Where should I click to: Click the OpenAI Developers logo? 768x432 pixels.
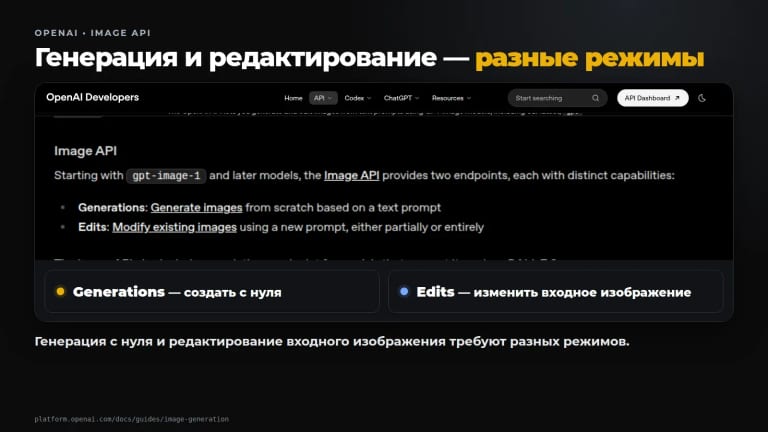point(93,97)
